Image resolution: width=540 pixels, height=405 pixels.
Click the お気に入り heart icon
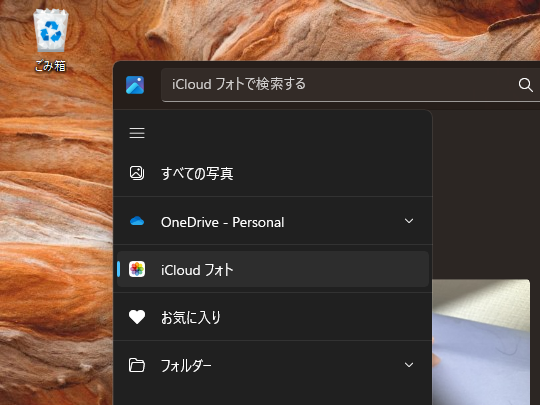click(x=137, y=317)
